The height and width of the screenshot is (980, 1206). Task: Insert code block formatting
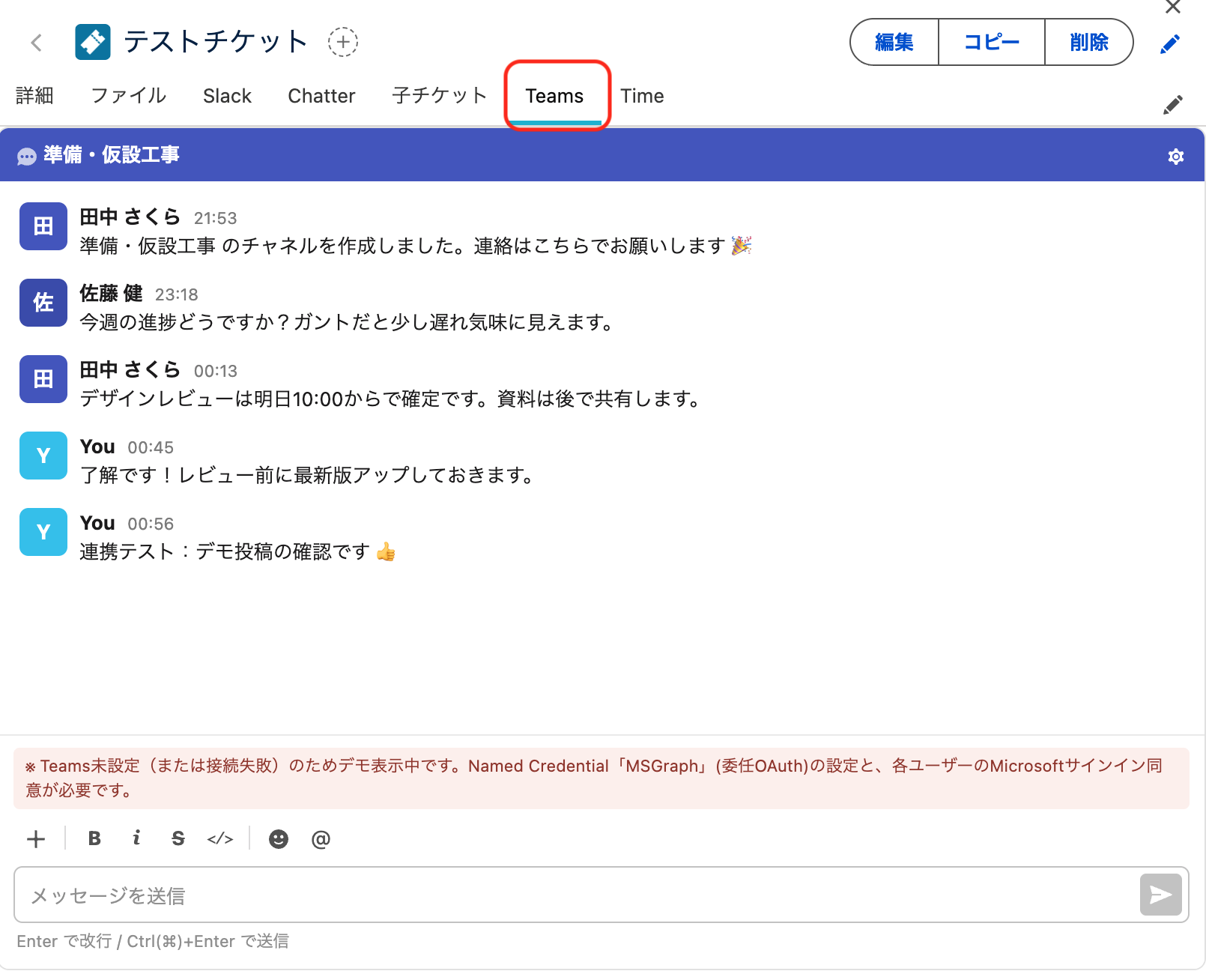220,839
